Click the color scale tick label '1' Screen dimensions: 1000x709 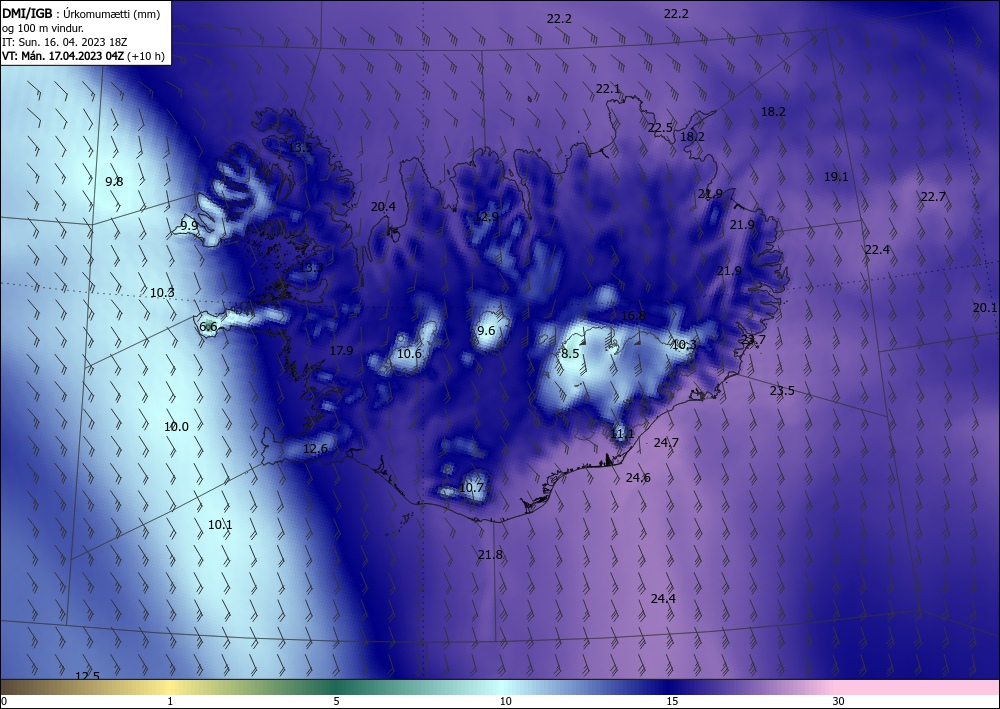coord(170,702)
